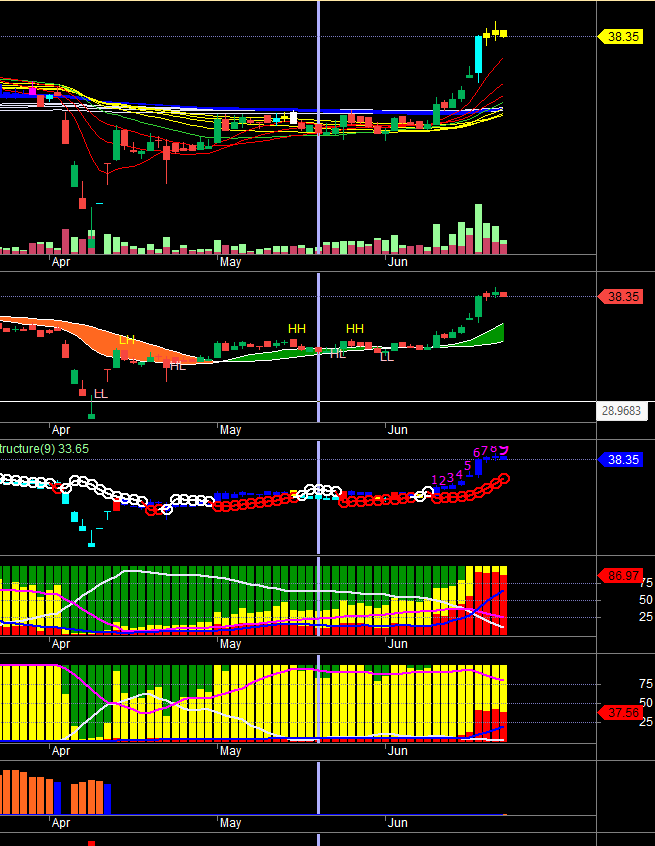Viewport: 655px width, 846px height.
Task: Click Jun on the 86.97 indicator pane axis
Action: point(398,644)
